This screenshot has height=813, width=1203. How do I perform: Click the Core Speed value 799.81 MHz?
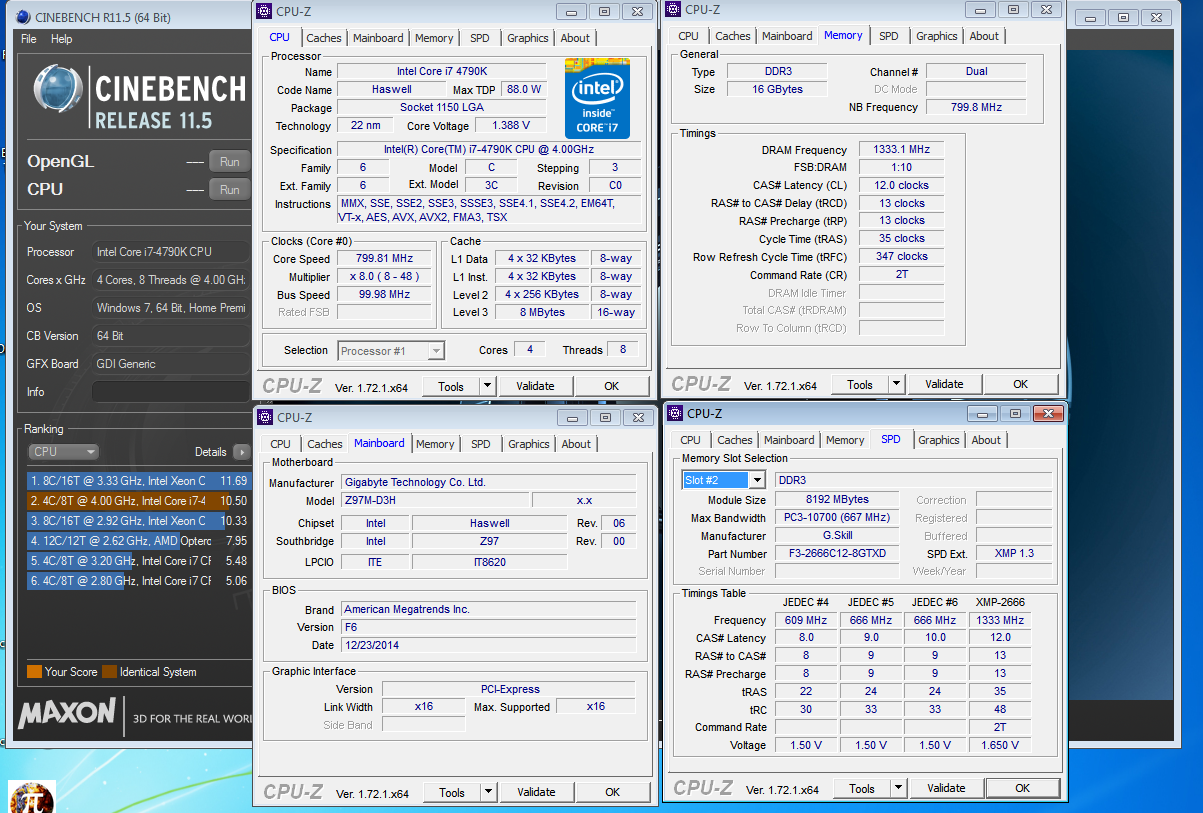(384, 258)
